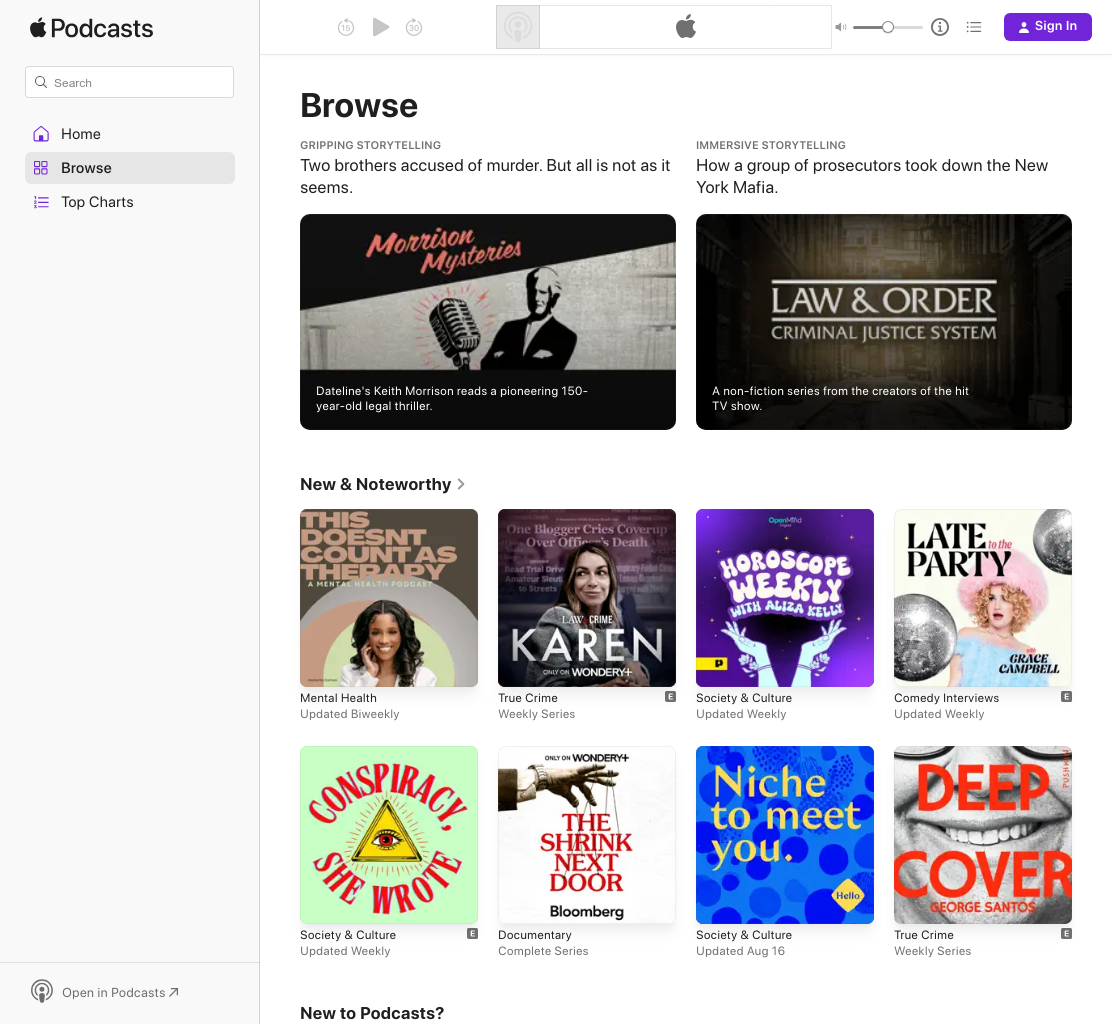Click explicit badge beside True Crime Karen
Screen dimensions: 1112x1024
[x=670, y=697]
